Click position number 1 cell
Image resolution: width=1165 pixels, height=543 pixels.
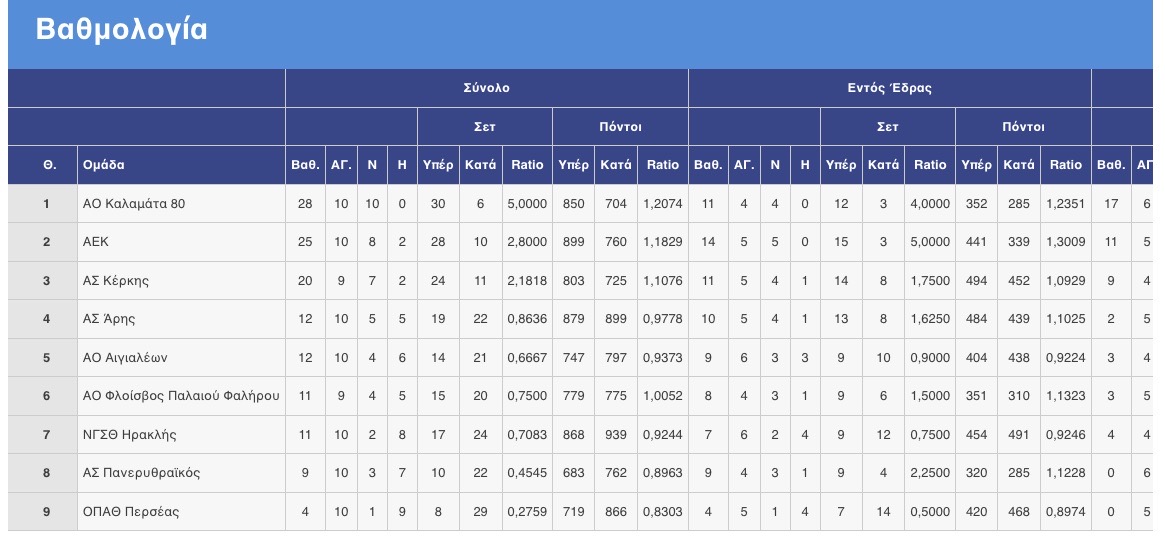click(x=46, y=204)
